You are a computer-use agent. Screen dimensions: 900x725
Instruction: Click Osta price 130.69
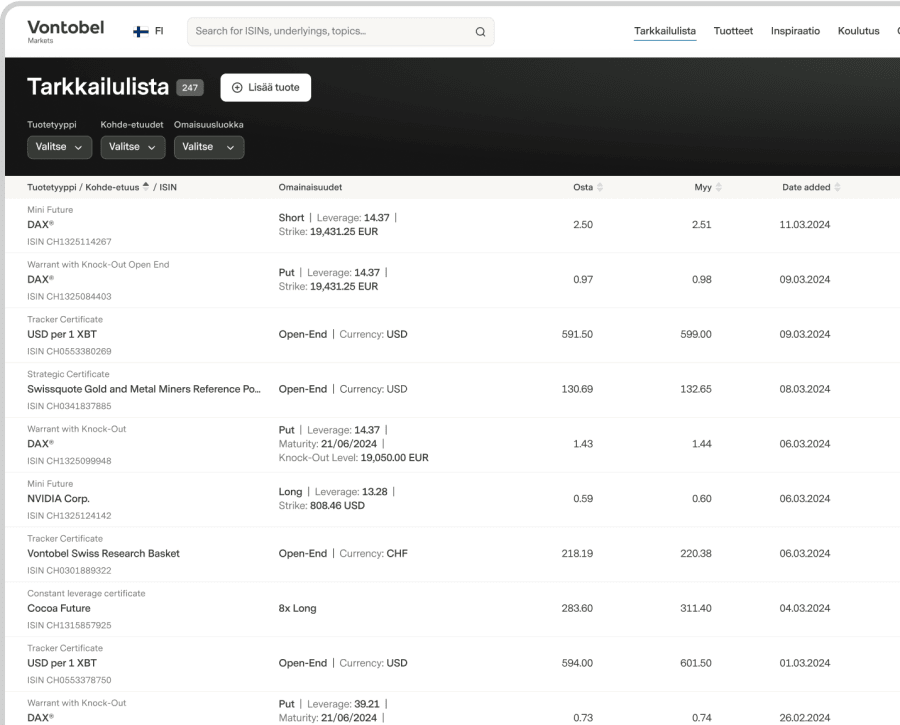(577, 389)
